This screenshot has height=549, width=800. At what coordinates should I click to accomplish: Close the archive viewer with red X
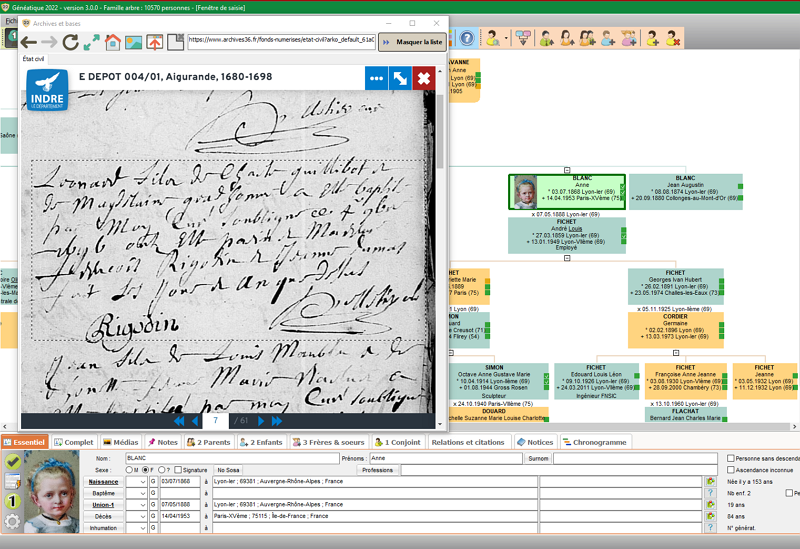click(x=424, y=79)
